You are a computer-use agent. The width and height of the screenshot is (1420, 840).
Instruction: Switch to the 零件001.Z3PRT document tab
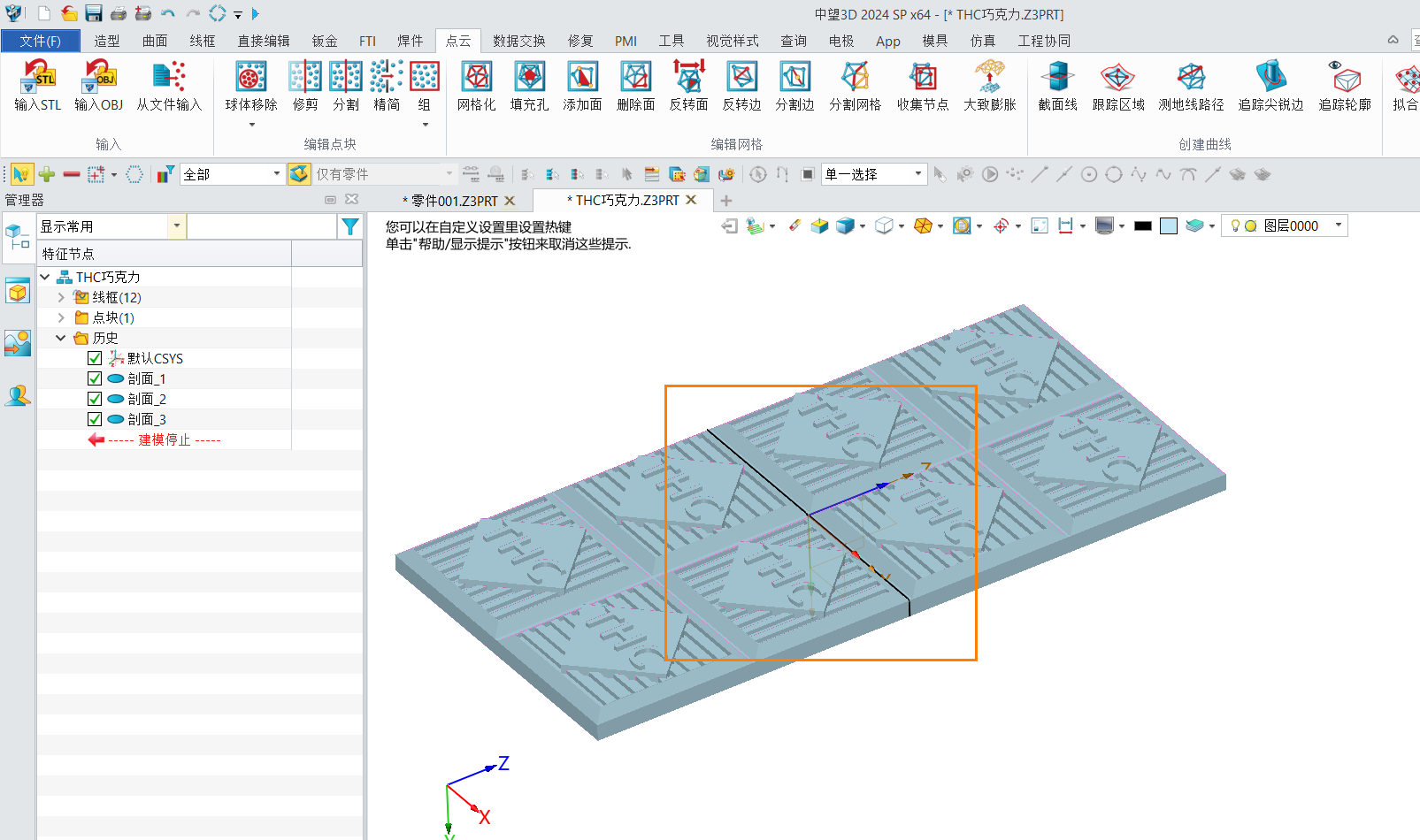click(449, 201)
